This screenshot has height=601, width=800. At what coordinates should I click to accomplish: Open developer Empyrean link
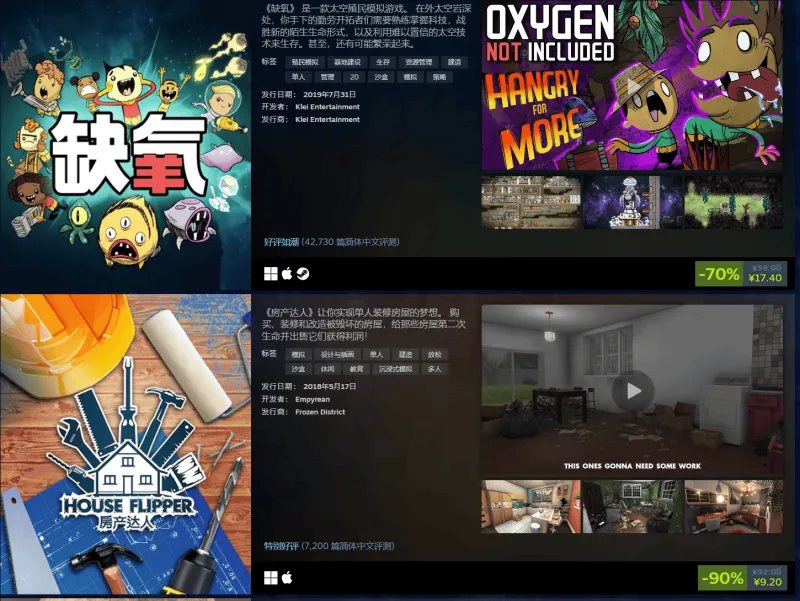point(312,399)
